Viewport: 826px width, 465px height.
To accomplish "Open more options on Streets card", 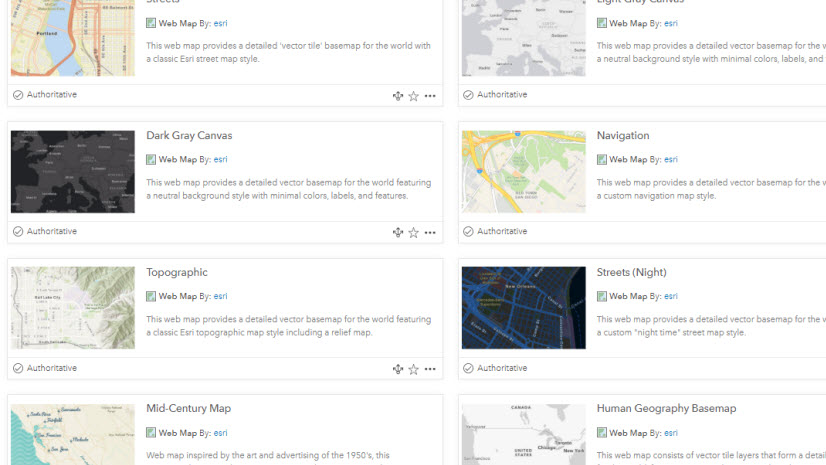I will click(x=430, y=96).
